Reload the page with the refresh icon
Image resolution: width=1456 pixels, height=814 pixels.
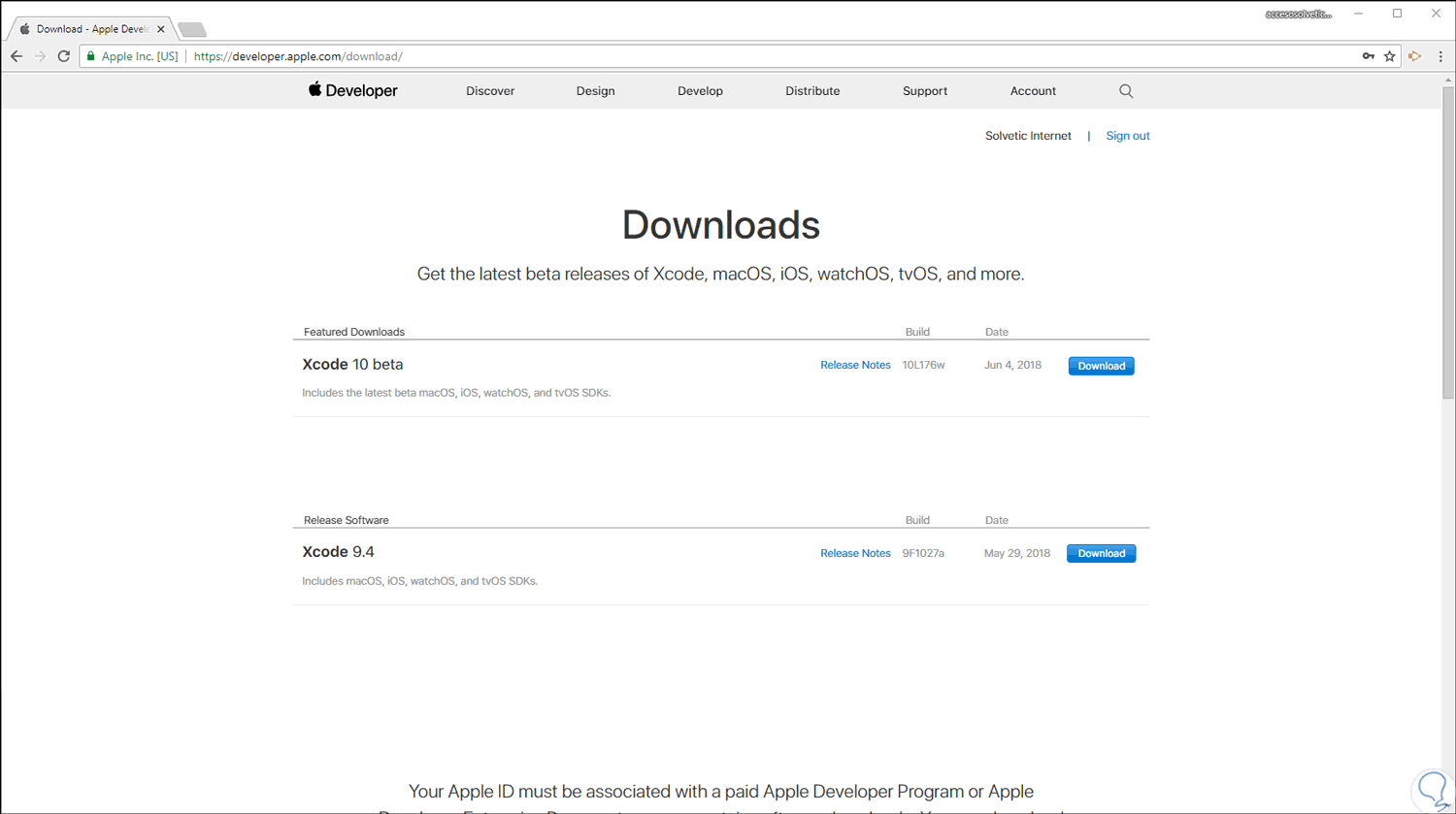pos(64,56)
